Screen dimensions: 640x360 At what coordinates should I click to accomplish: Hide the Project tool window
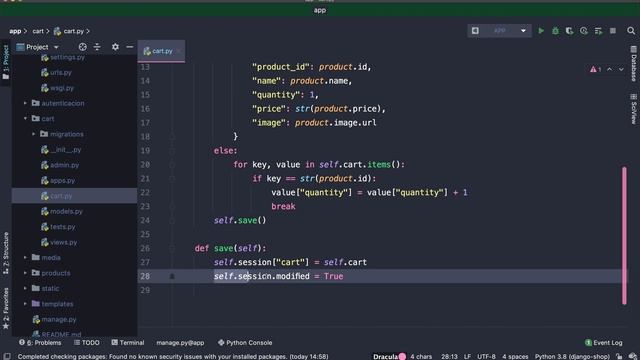[129, 47]
